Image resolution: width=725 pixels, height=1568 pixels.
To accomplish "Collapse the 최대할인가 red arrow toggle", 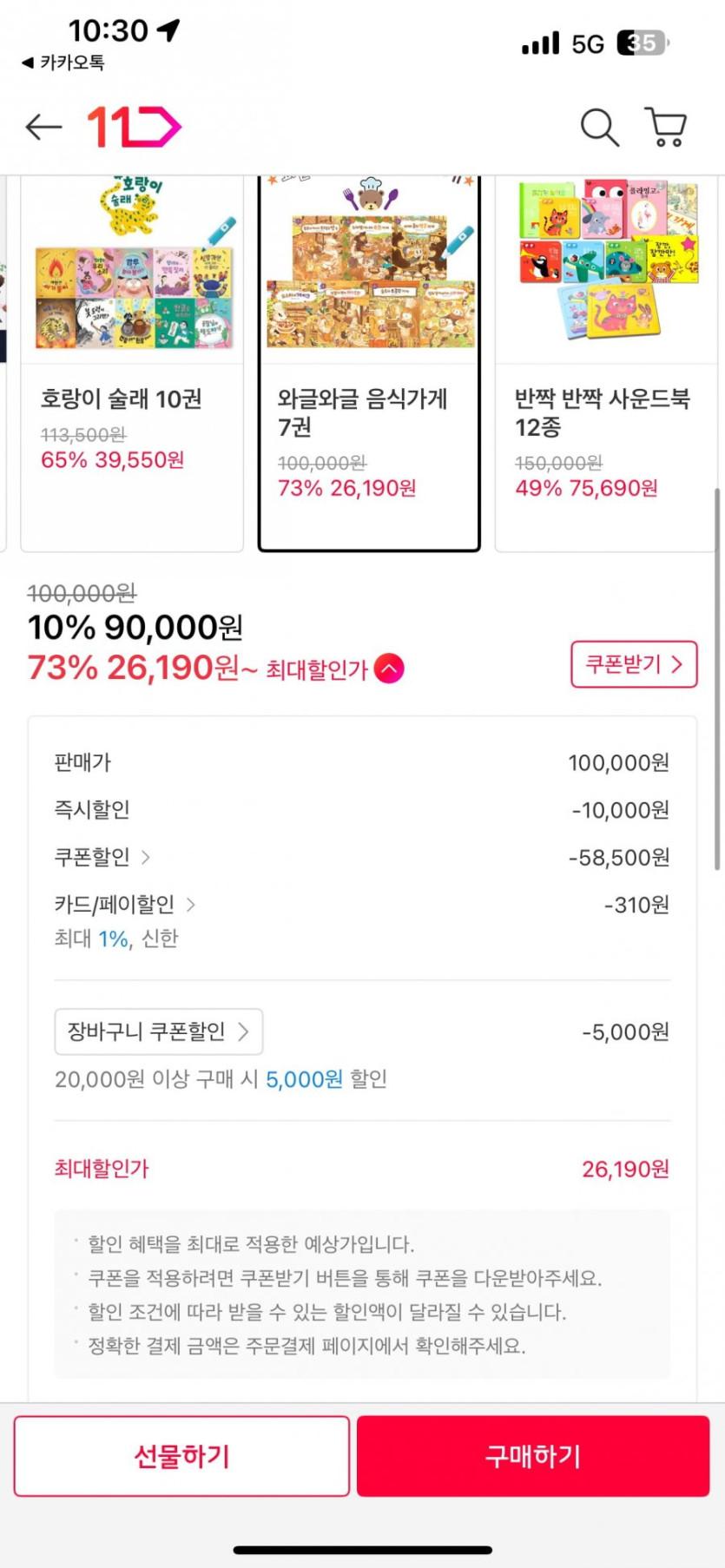I will [389, 669].
